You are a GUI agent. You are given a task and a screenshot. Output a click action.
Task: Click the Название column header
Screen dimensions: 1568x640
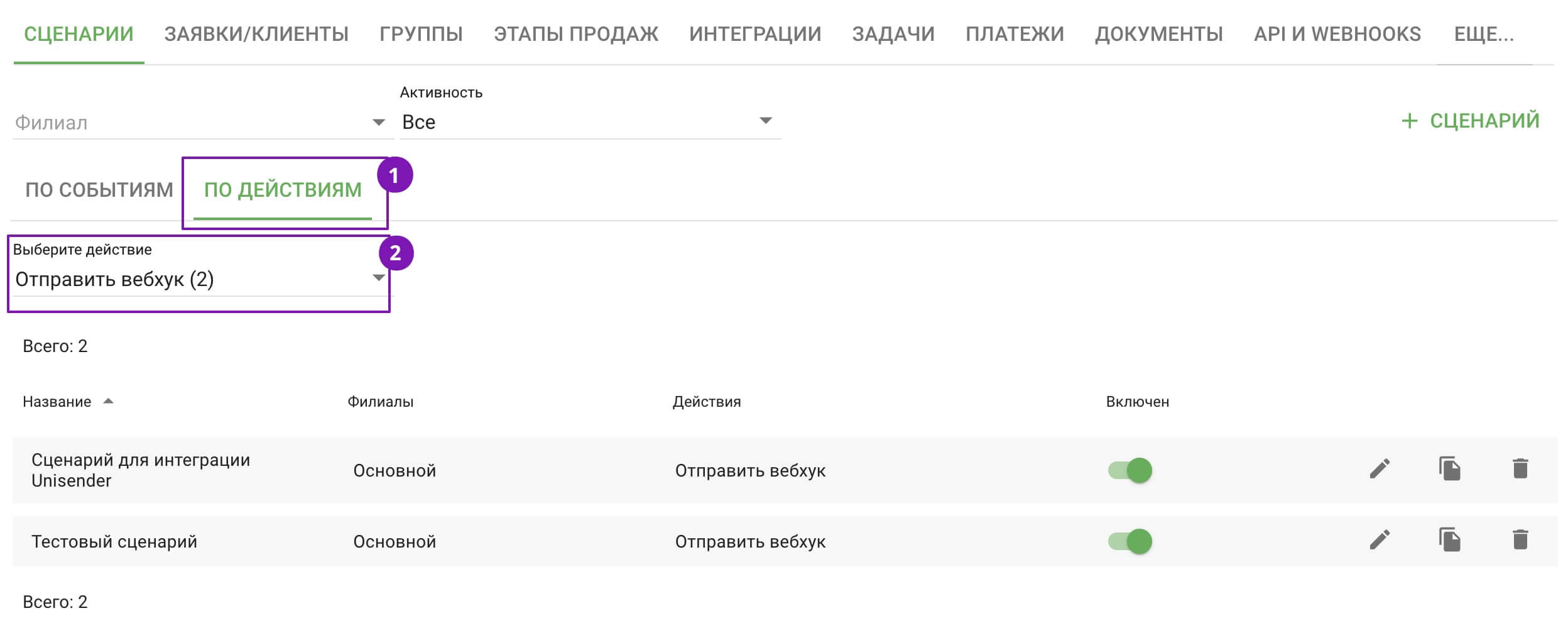(x=57, y=401)
